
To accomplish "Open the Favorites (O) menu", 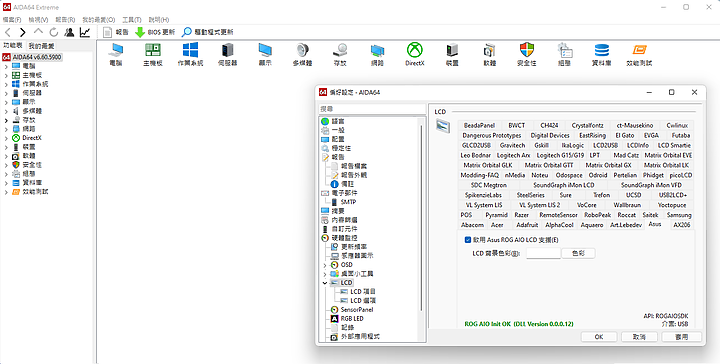I will click(98, 20).
